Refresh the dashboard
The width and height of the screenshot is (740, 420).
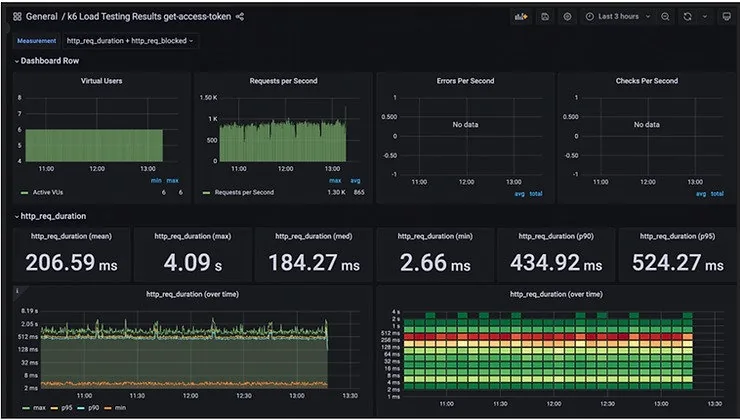coord(688,17)
